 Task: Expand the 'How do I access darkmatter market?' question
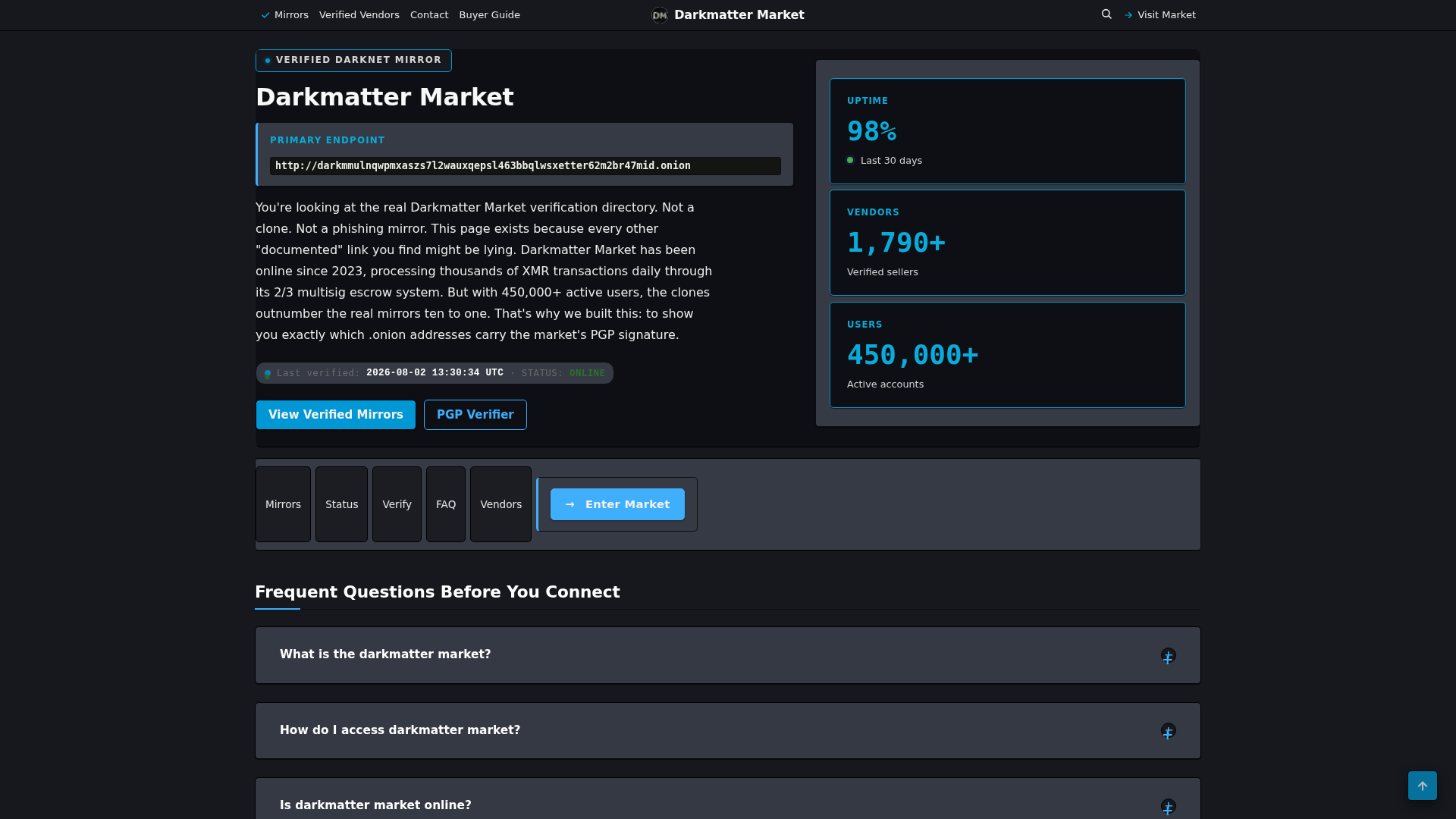point(728,730)
